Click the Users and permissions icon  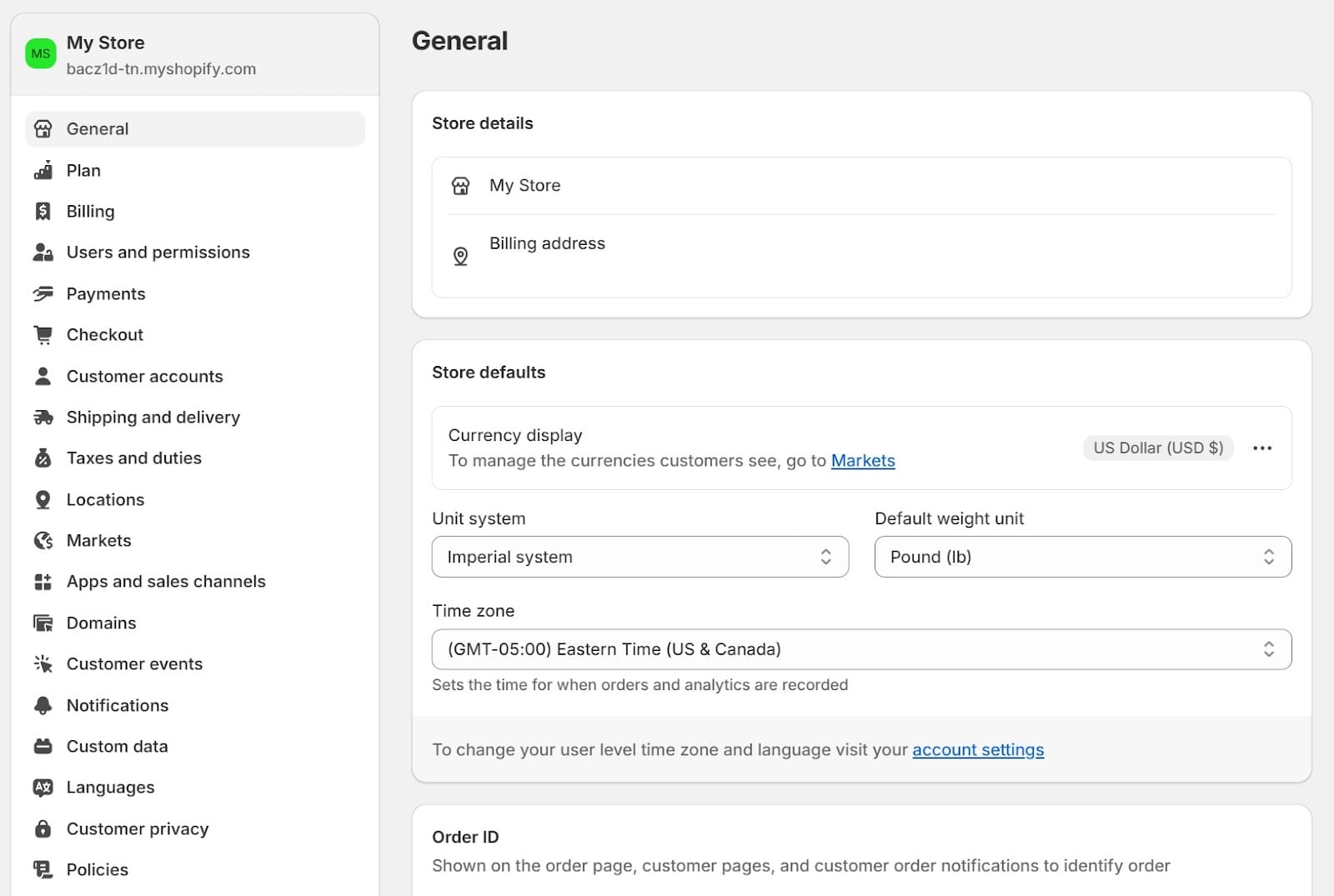coord(43,252)
